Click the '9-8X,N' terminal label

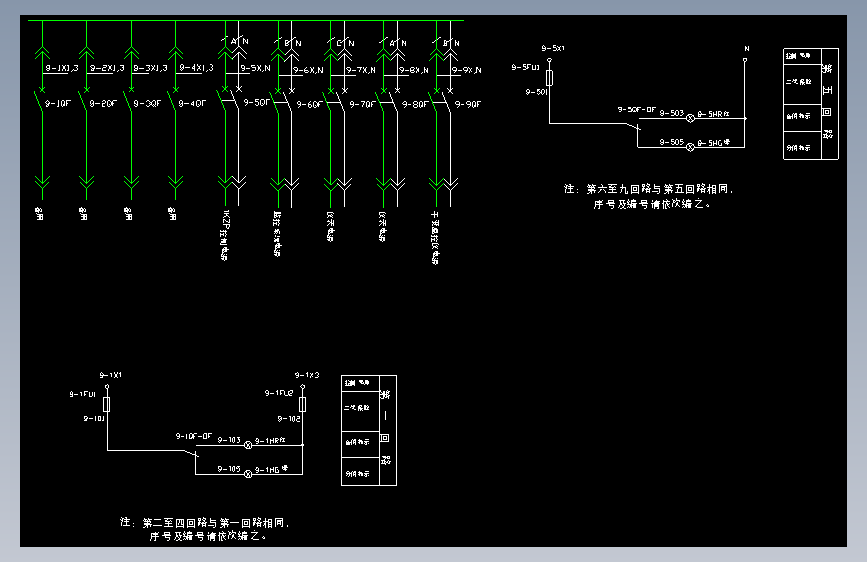(414, 70)
